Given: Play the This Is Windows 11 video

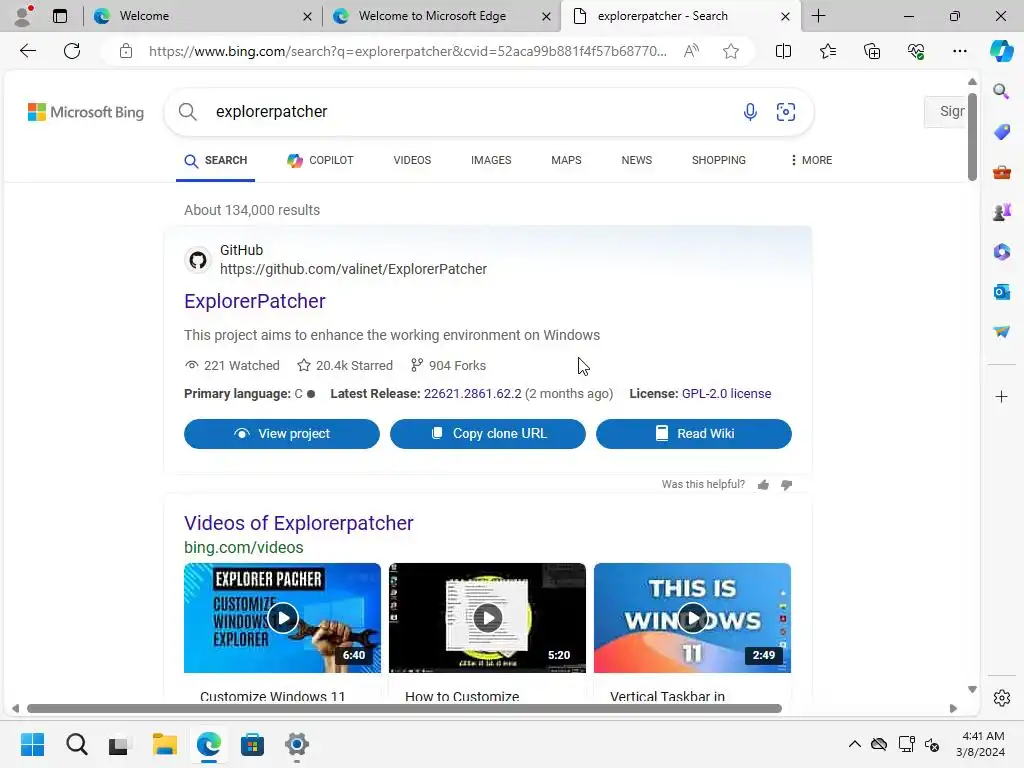Looking at the screenshot, I should tap(692, 618).
